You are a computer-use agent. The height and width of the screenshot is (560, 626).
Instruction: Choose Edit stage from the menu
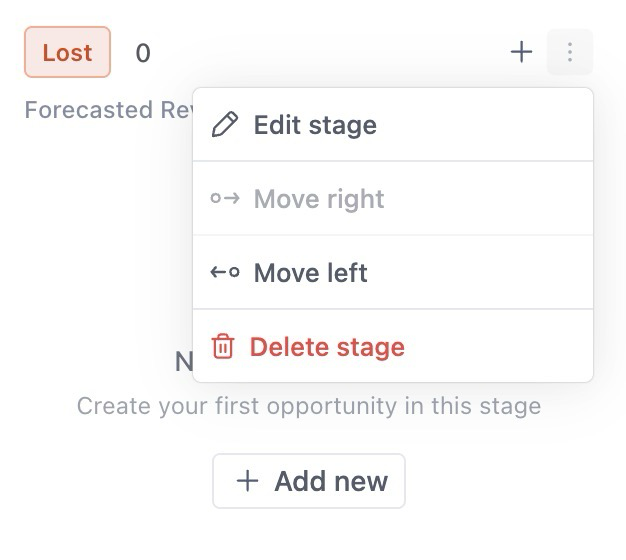[x=315, y=125]
